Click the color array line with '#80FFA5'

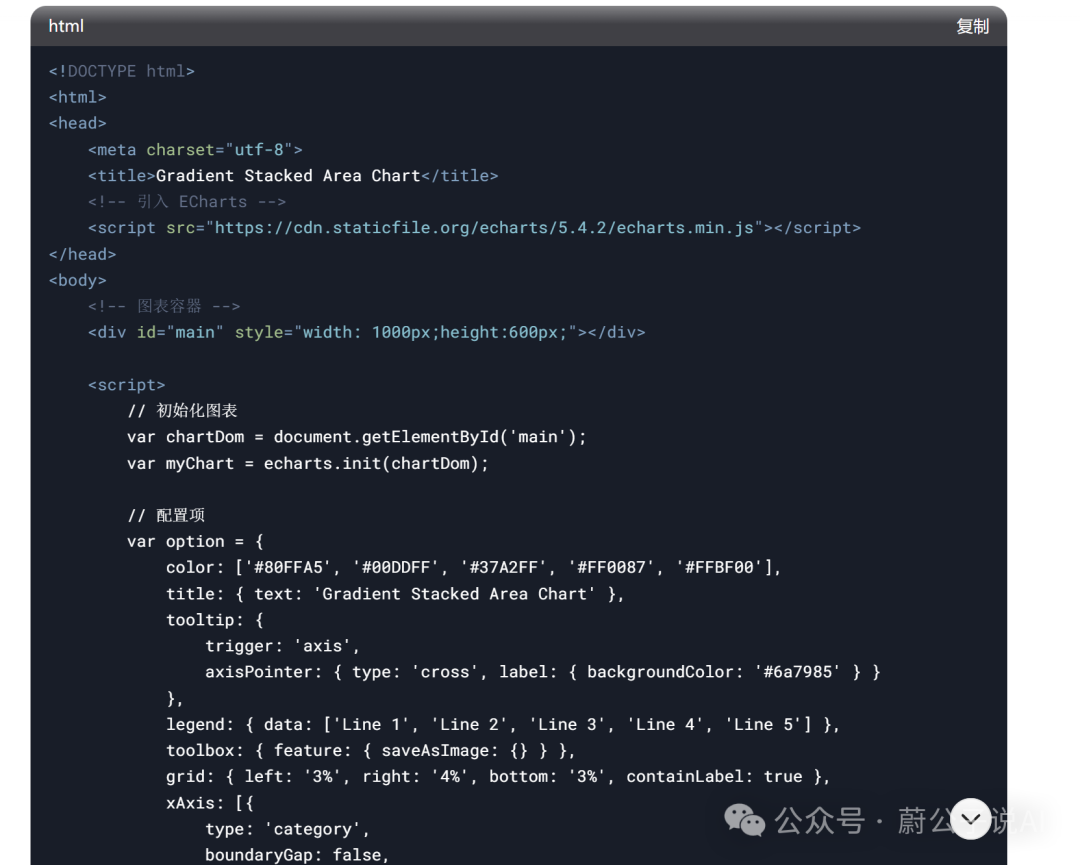474,567
